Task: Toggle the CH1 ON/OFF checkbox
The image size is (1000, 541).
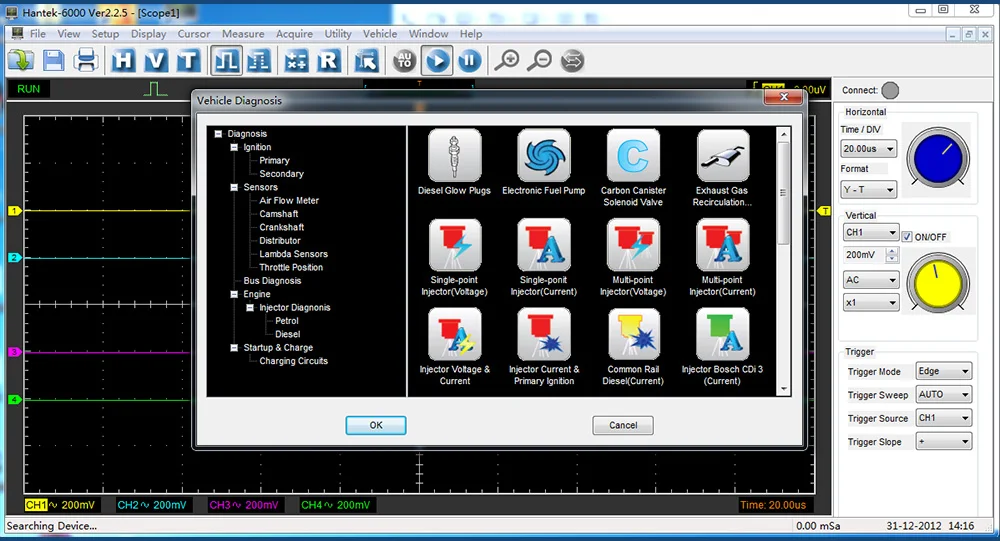Action: [x=907, y=237]
